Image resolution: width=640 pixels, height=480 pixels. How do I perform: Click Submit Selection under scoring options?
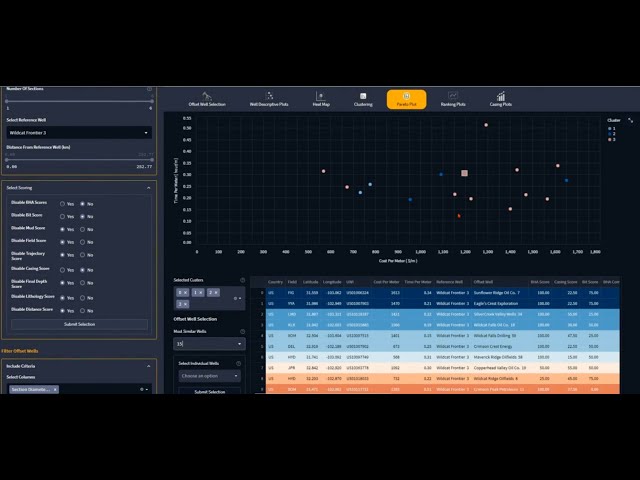(79, 324)
